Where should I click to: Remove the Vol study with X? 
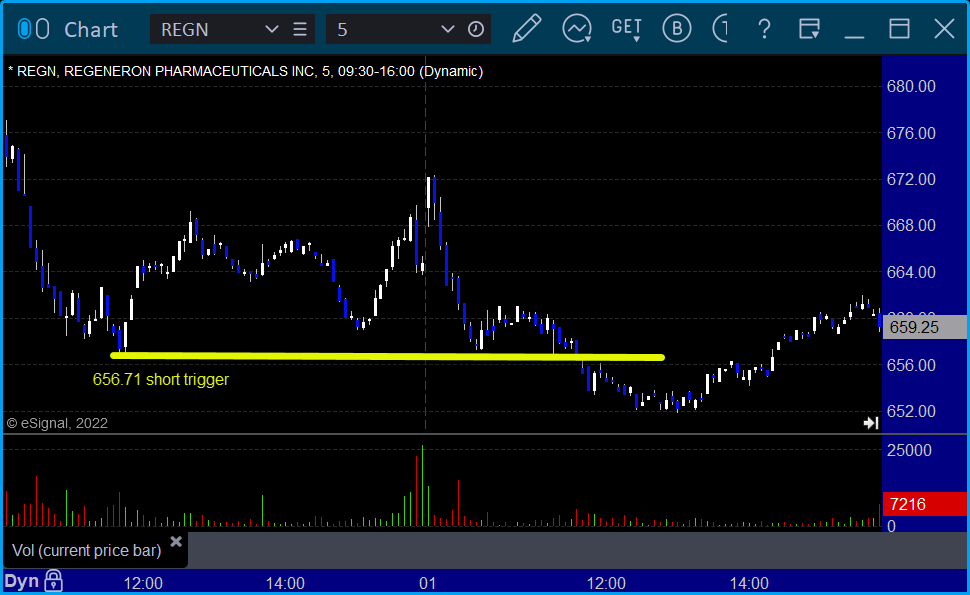[176, 542]
